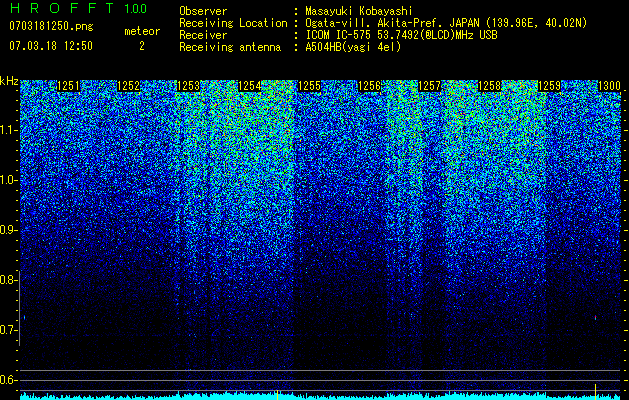
Task: Click the Receiving antenna label
Action: coord(230,47)
